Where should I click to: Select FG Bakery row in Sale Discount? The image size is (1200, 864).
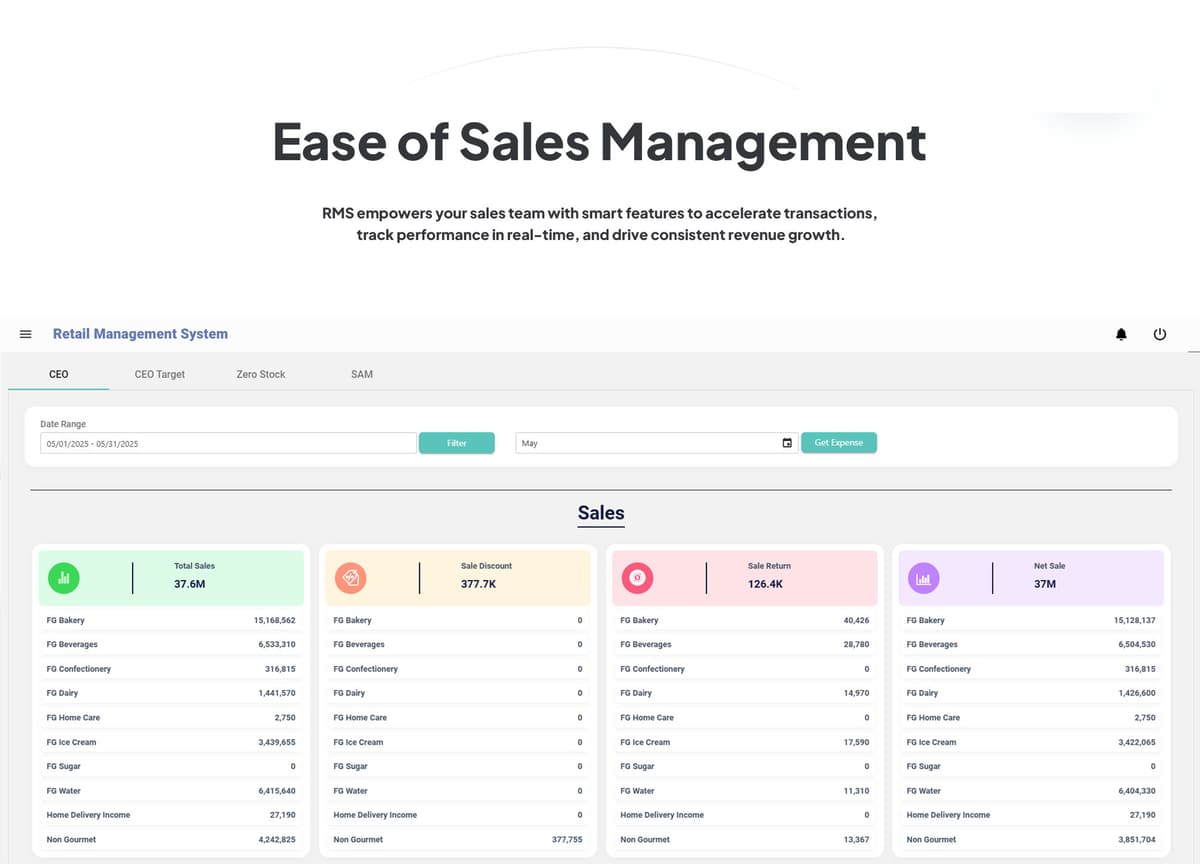pos(458,621)
